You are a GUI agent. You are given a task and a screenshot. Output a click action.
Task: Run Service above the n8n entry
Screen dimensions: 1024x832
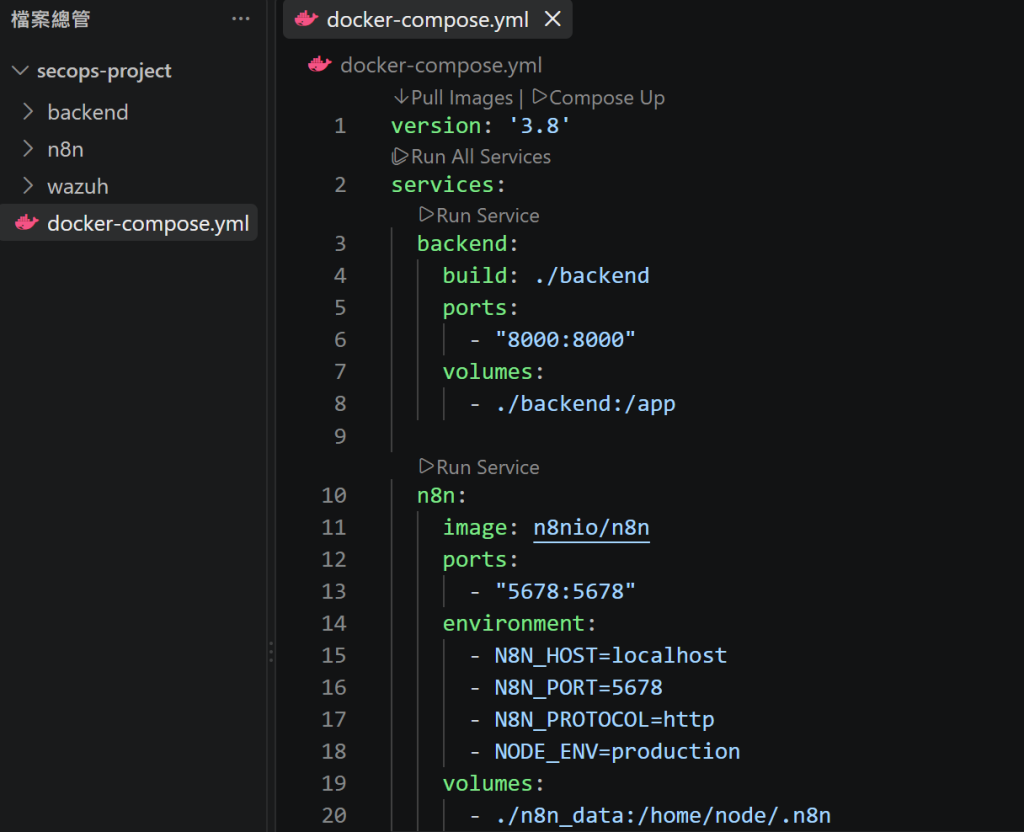479,468
